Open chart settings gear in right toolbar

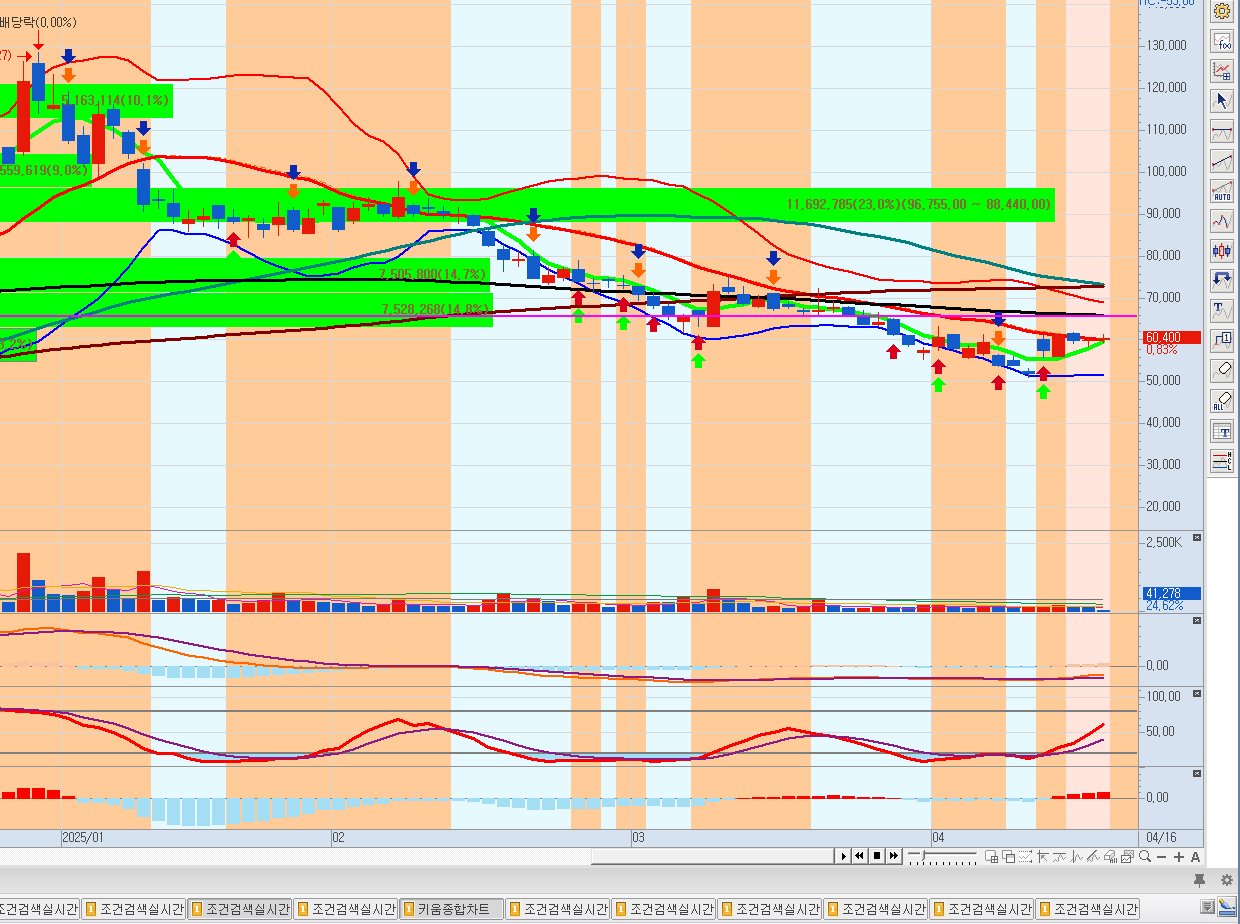coord(1222,12)
